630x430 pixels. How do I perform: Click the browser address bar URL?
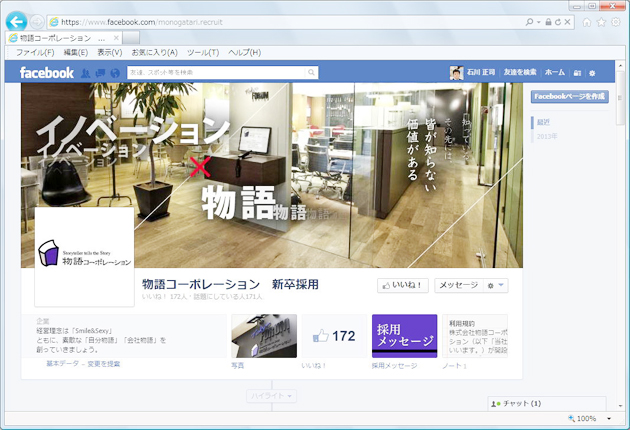coord(142,22)
